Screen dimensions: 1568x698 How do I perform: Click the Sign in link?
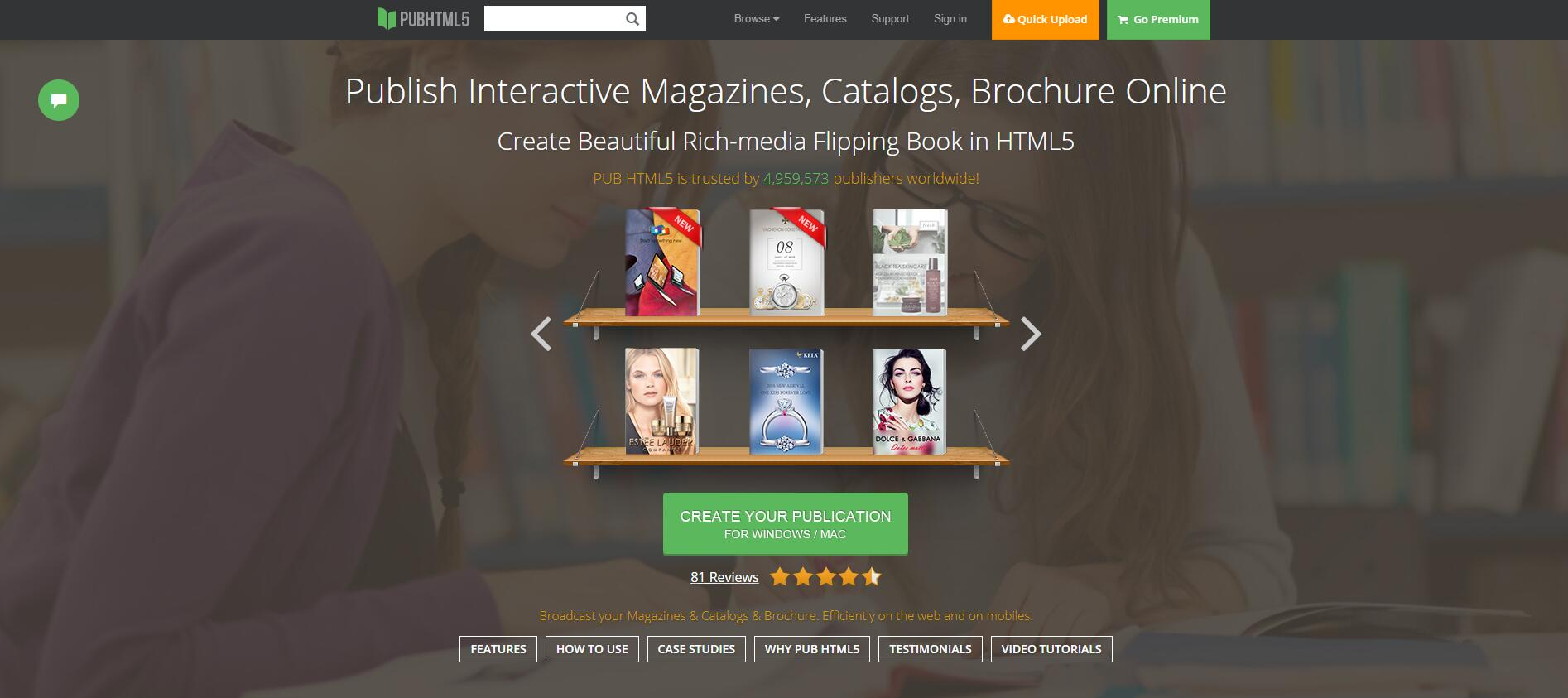click(x=950, y=19)
